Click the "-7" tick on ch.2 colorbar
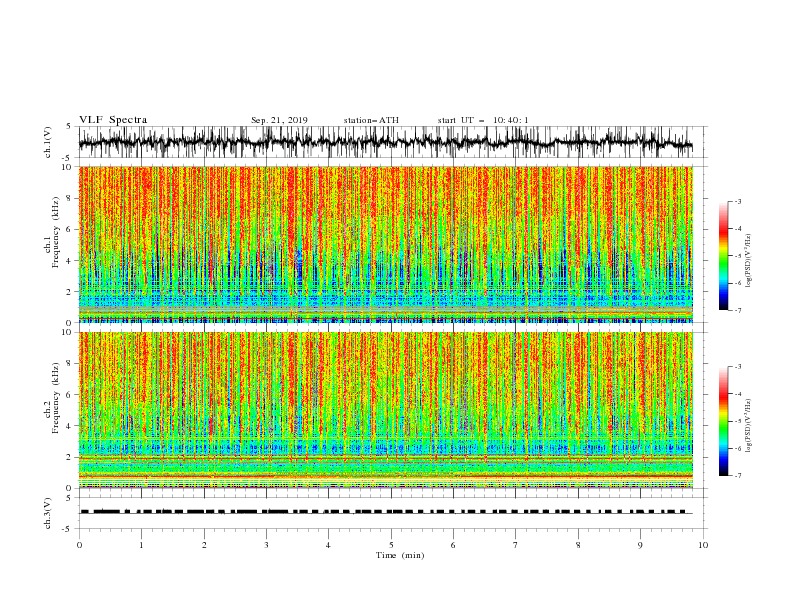 click(737, 476)
